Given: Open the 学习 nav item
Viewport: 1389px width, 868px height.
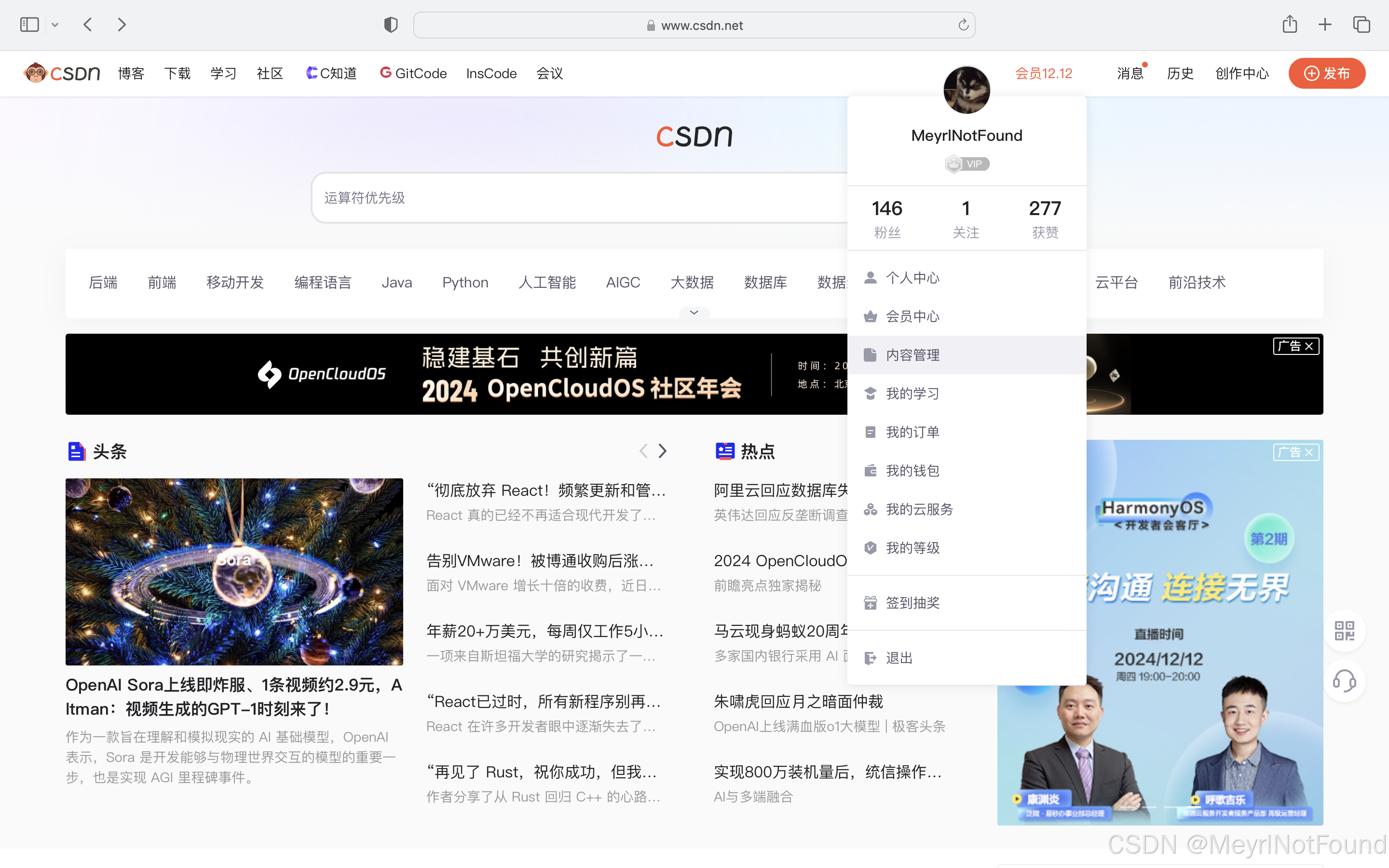Looking at the screenshot, I should pyautogui.click(x=223, y=73).
